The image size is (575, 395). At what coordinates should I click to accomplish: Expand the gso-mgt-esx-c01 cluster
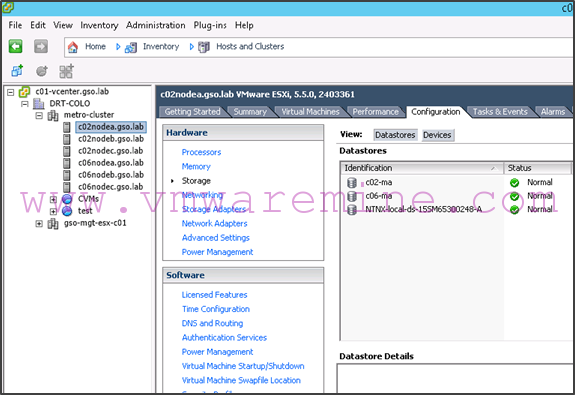pos(39,223)
